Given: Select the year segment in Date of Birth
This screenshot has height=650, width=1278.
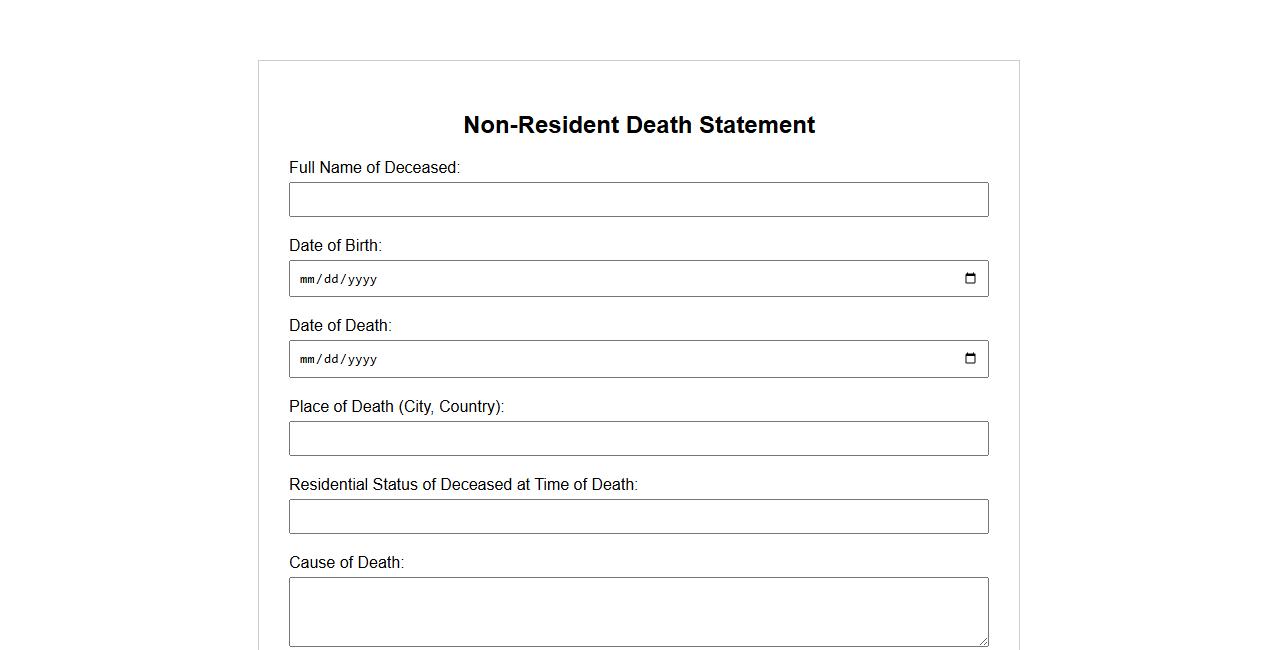Looking at the screenshot, I should tap(362, 280).
